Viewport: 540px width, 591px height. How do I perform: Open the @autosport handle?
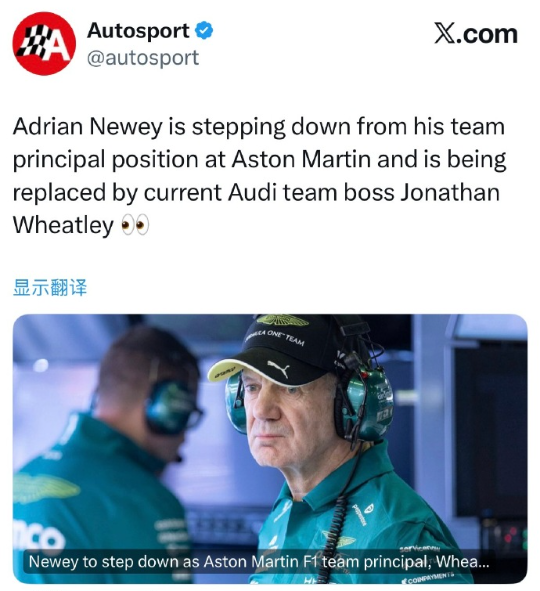tap(143, 58)
